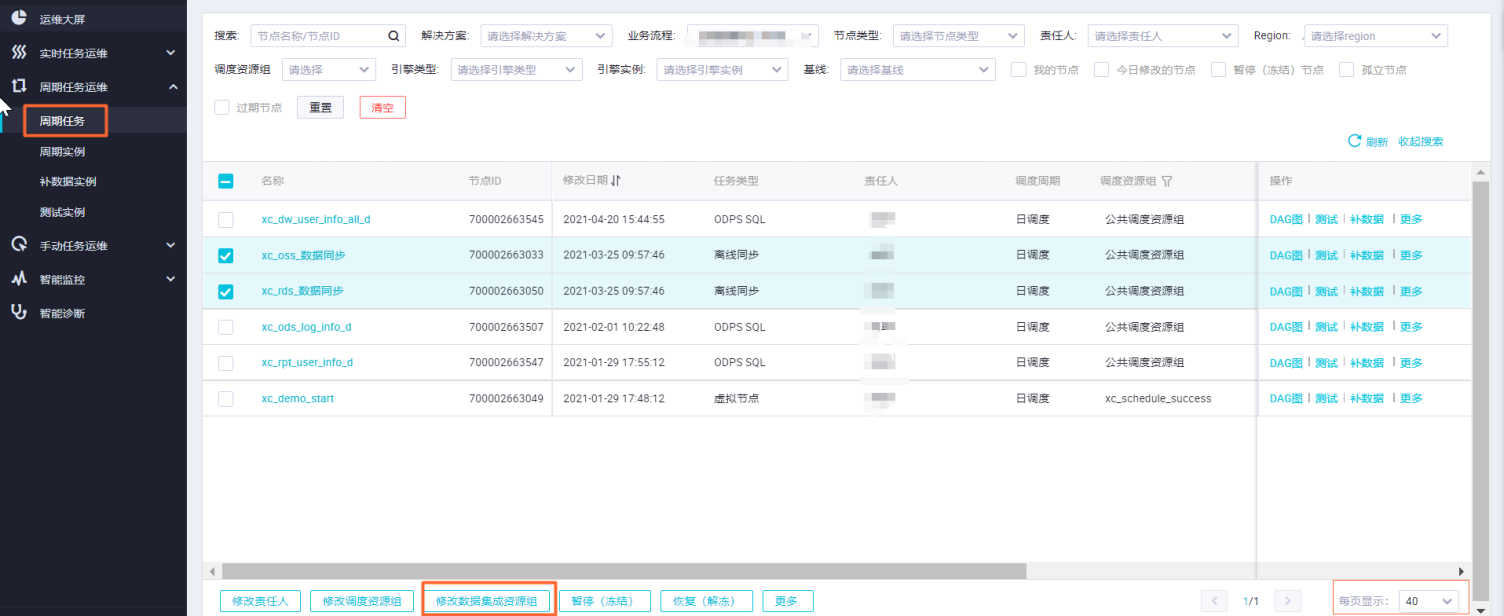The height and width of the screenshot is (616, 1504).
Task: Select 周期实例 in the sidebar
Action: (62, 152)
